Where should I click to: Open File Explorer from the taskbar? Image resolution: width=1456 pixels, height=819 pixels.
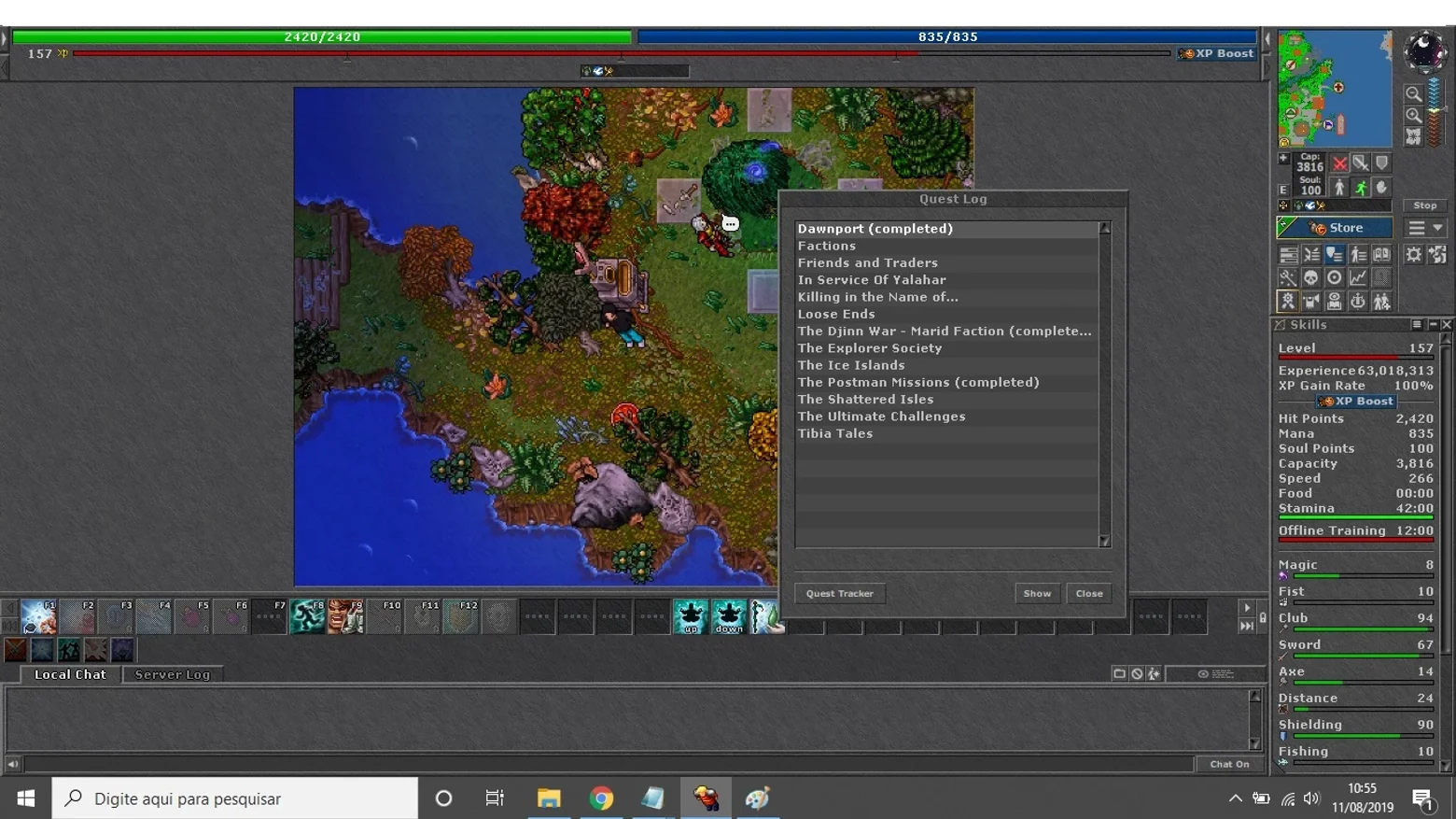coord(549,798)
